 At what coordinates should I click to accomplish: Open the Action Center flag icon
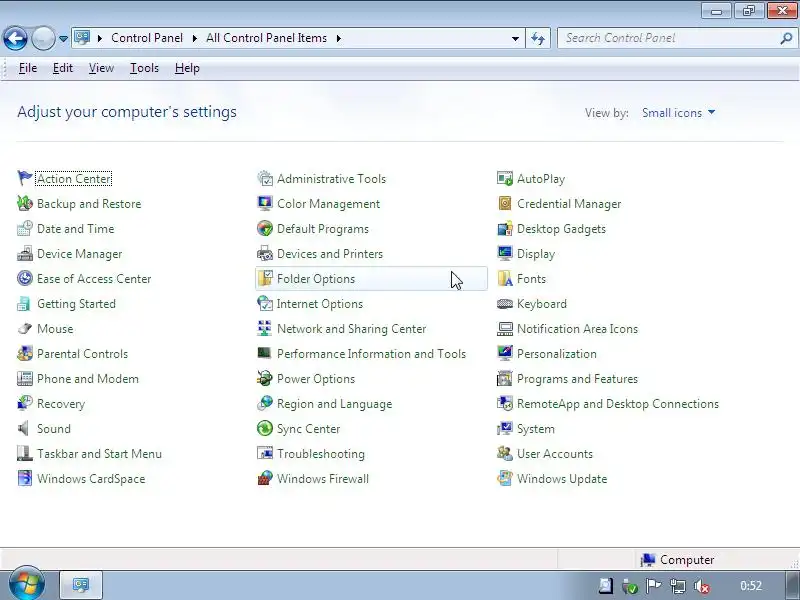[24, 179]
